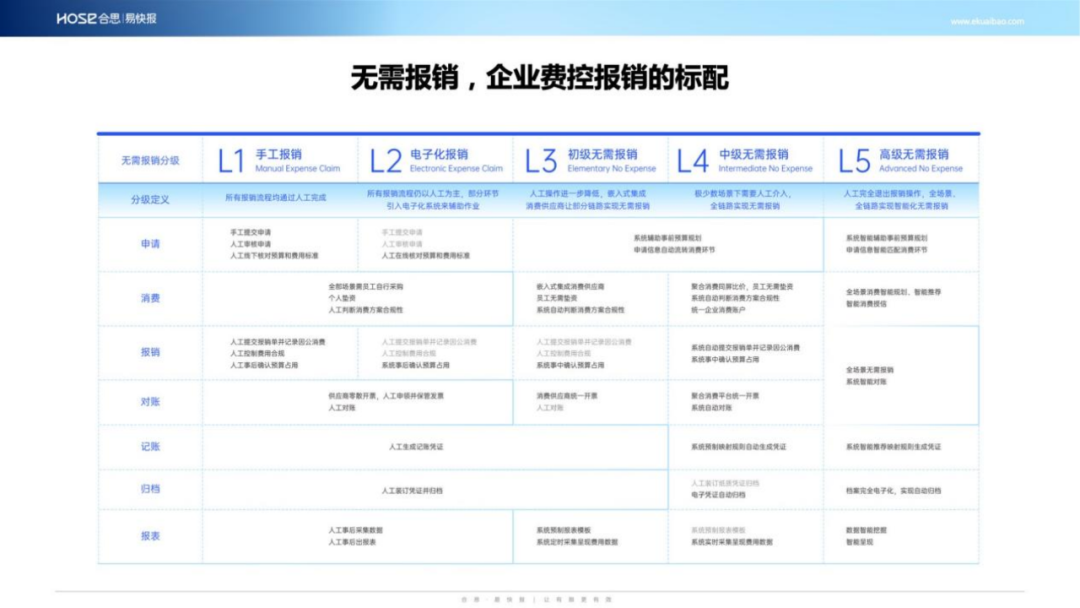Click 人工生成记账凭证 text

click(416, 447)
